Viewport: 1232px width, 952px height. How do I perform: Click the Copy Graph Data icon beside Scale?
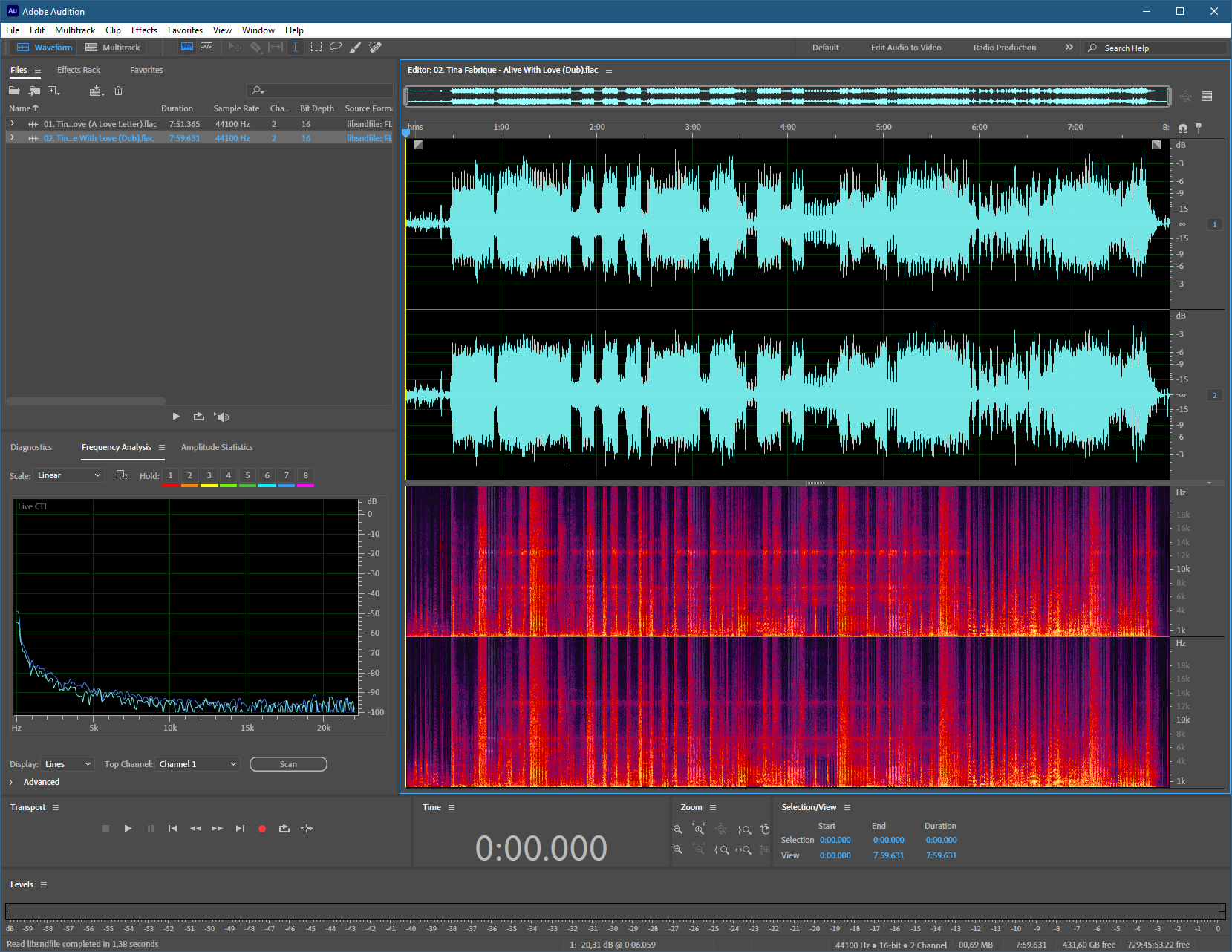pyautogui.click(x=122, y=475)
